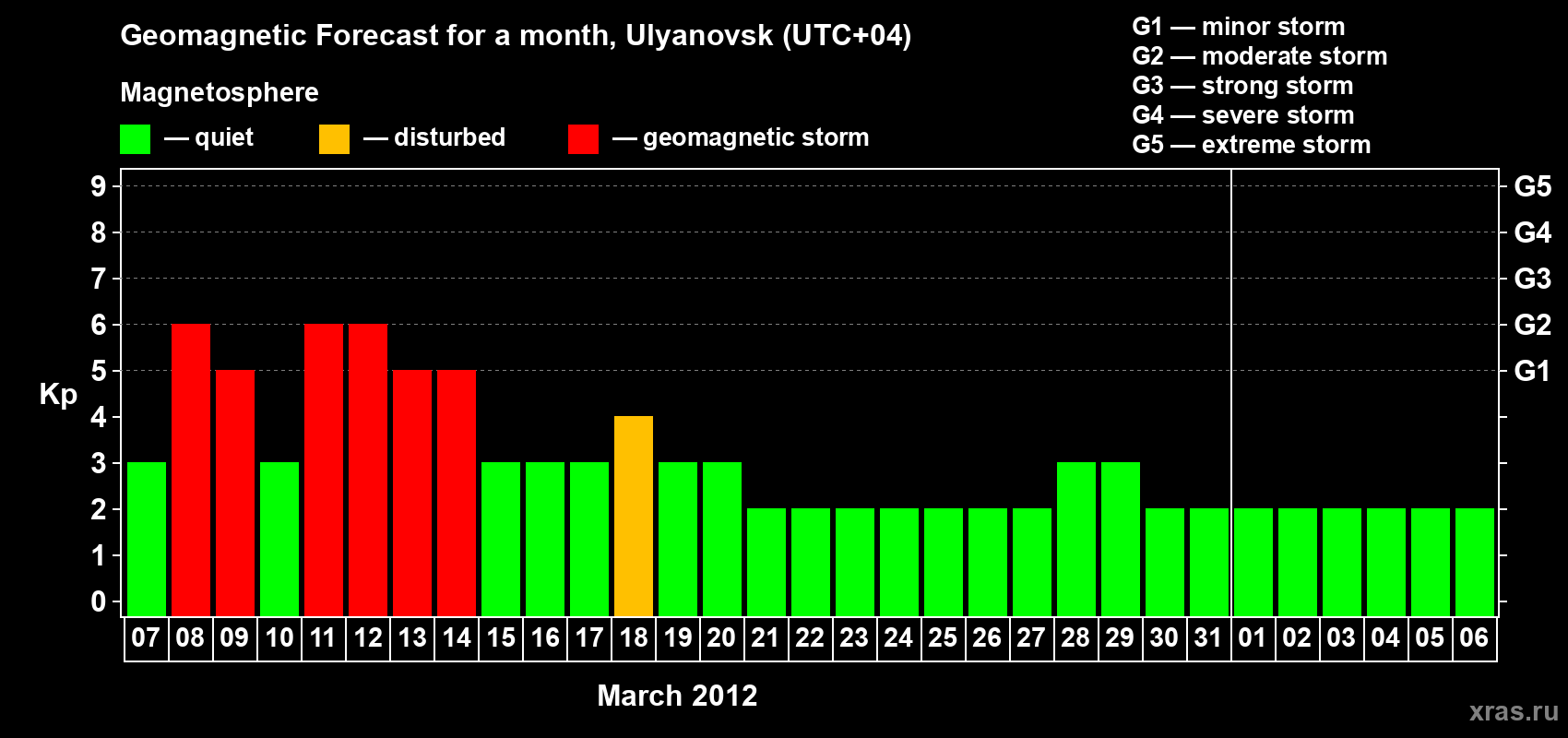The height and width of the screenshot is (738, 1568).
Task: Click the xras.ru watermark link
Action: click(1513, 711)
